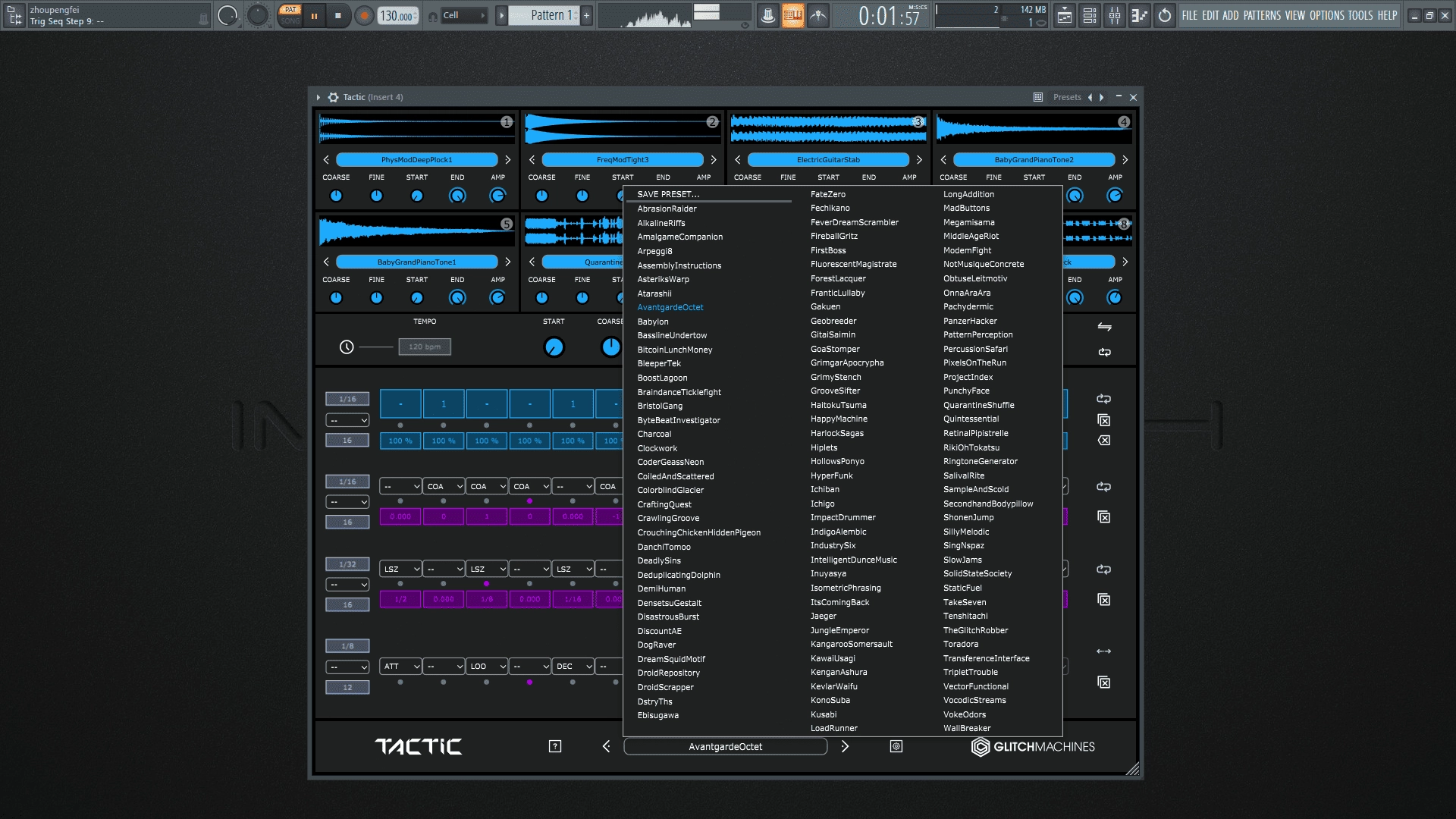The height and width of the screenshot is (819, 1456).
Task: Click the undo history circular arrow icon
Action: tap(1165, 15)
